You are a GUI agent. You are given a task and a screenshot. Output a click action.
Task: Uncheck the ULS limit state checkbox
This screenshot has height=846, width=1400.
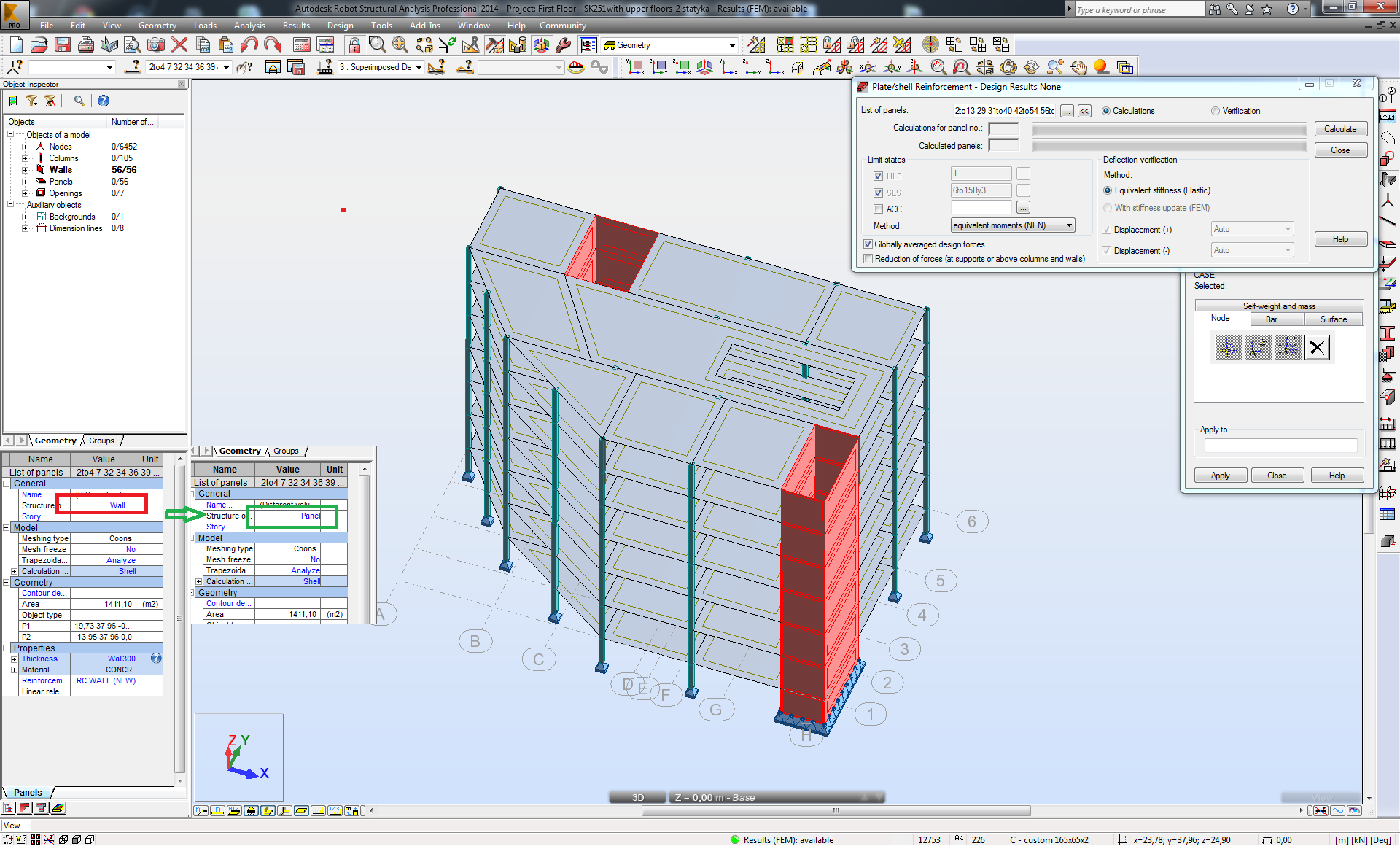(878, 176)
